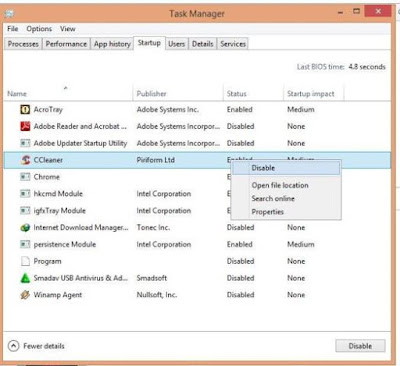Select the Chrome startup entry

click(47, 177)
